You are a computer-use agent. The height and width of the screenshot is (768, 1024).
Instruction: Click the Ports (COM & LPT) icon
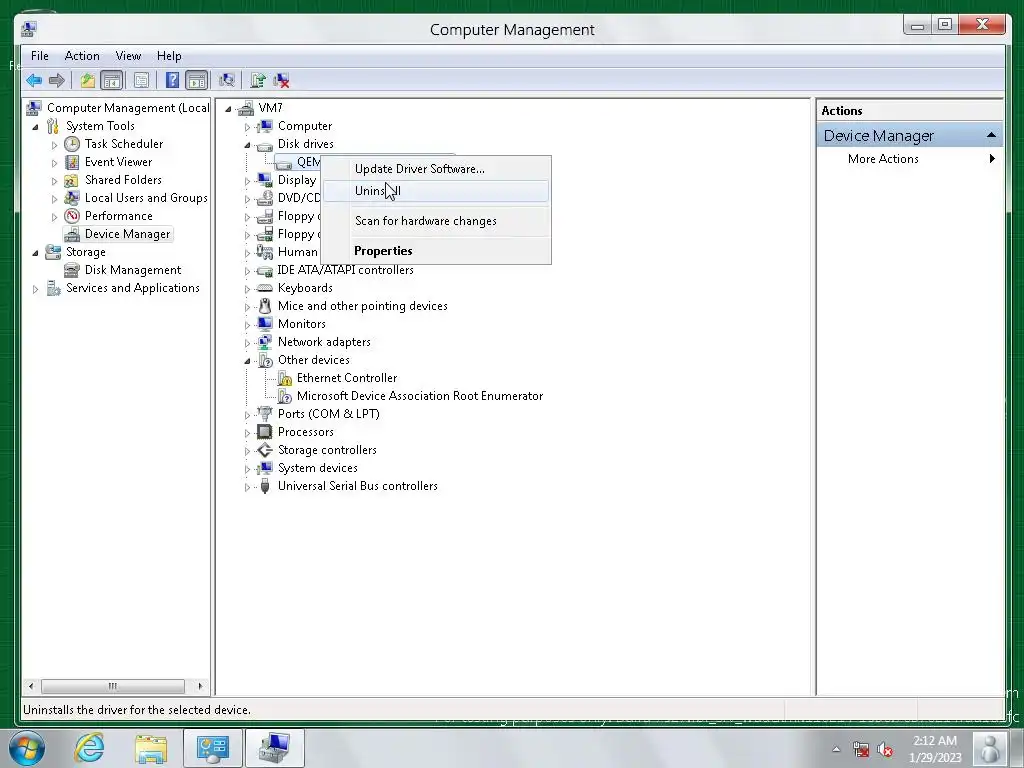pos(264,413)
